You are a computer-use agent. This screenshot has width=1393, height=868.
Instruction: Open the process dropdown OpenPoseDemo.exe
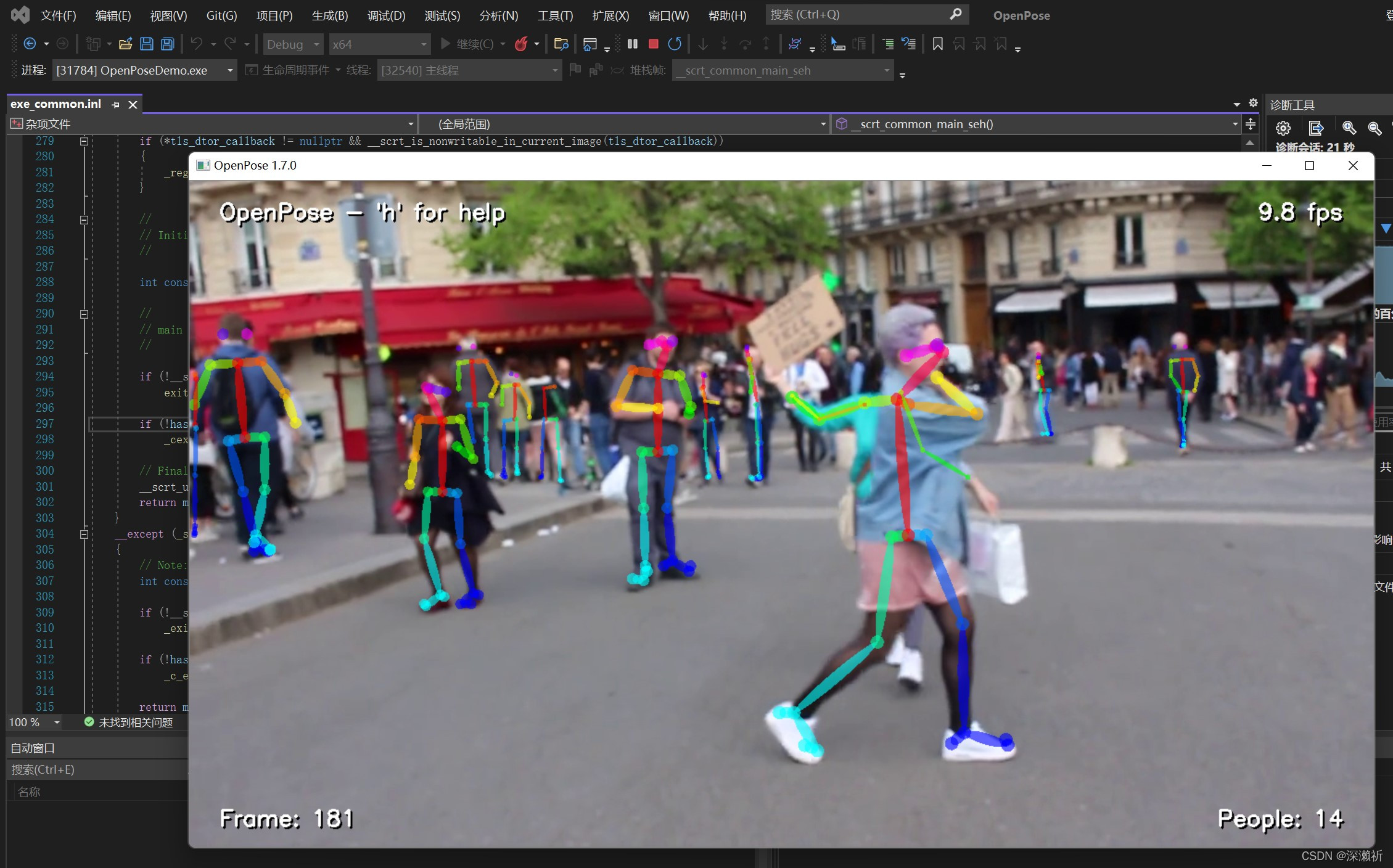[229, 70]
